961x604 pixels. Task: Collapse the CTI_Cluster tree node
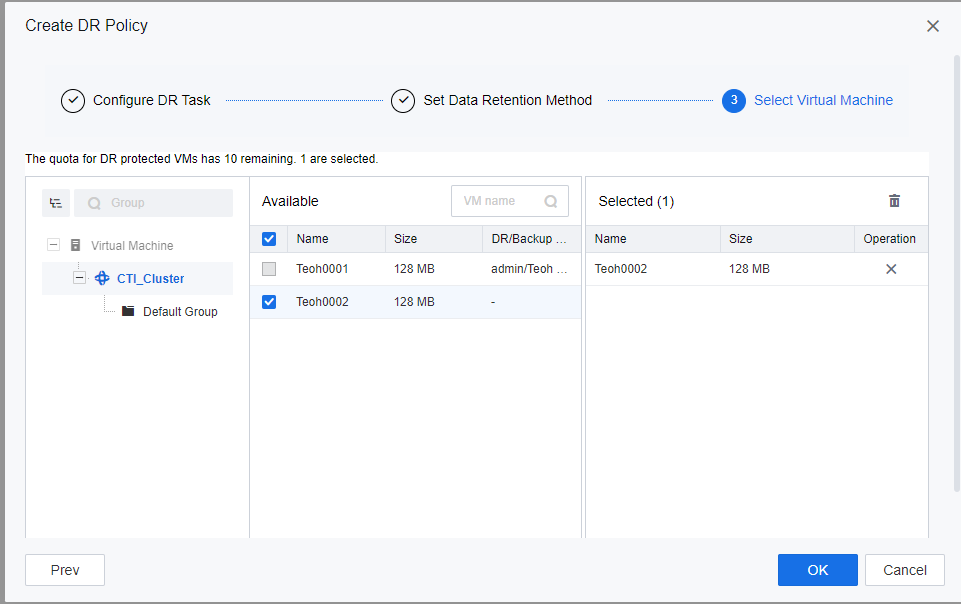[79, 279]
